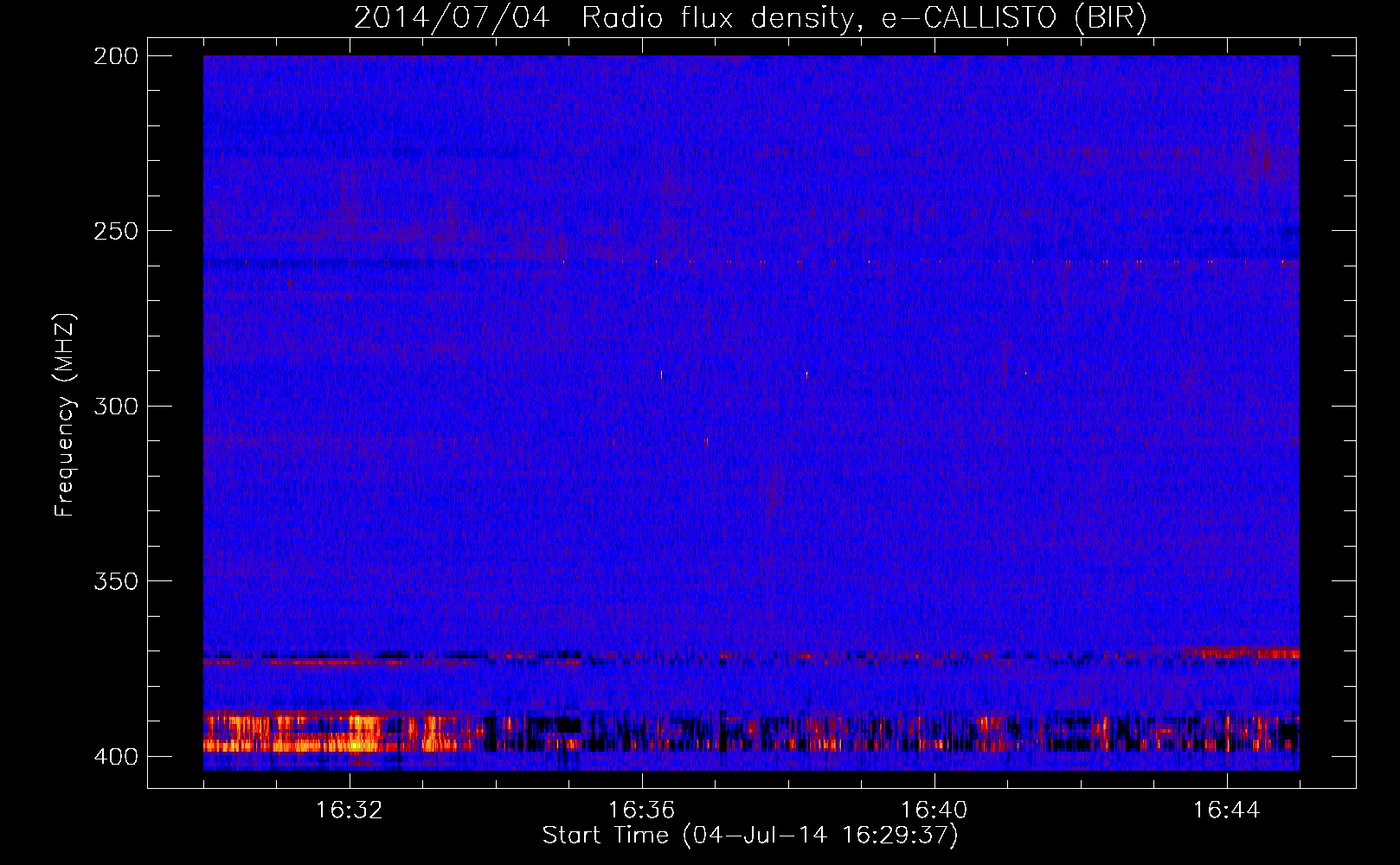The image size is (1400, 865).
Task: Click the 300 frequency tick label
Action: pos(116,406)
